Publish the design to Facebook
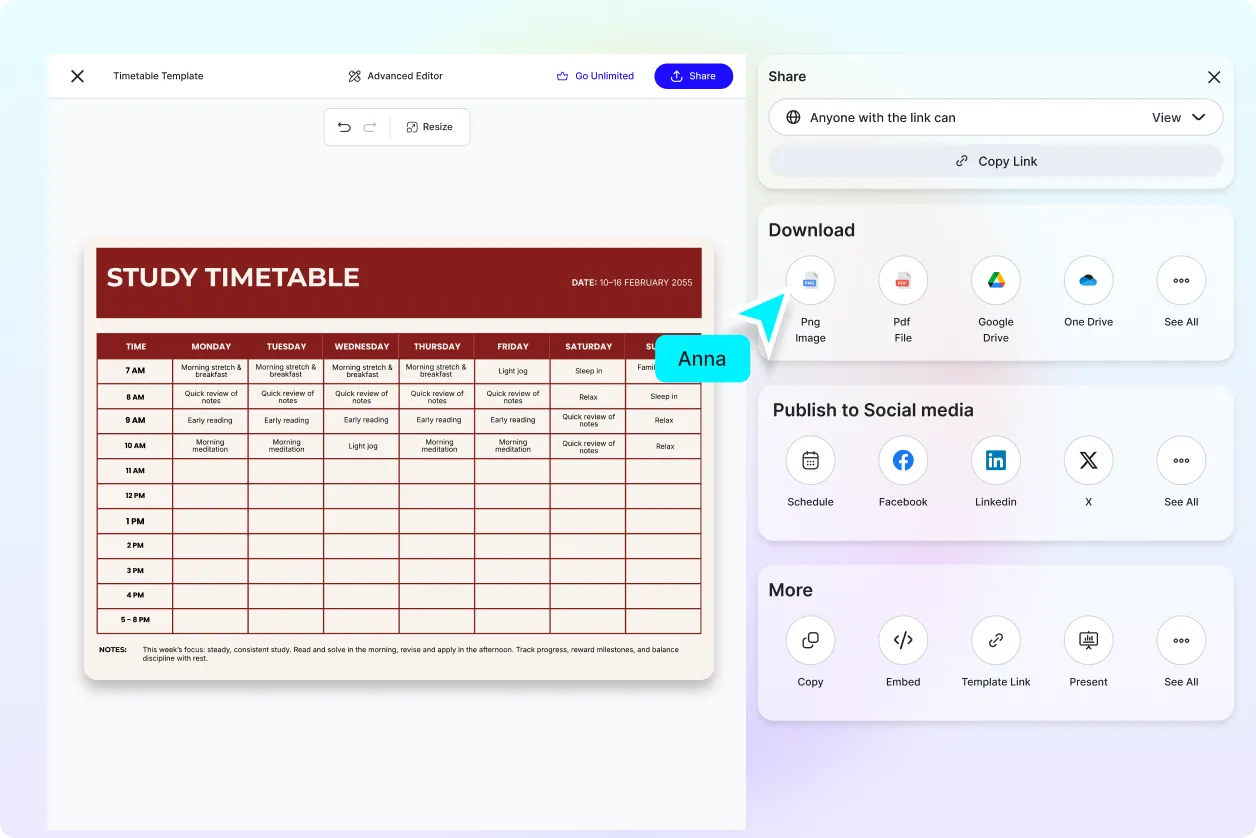 [x=902, y=460]
